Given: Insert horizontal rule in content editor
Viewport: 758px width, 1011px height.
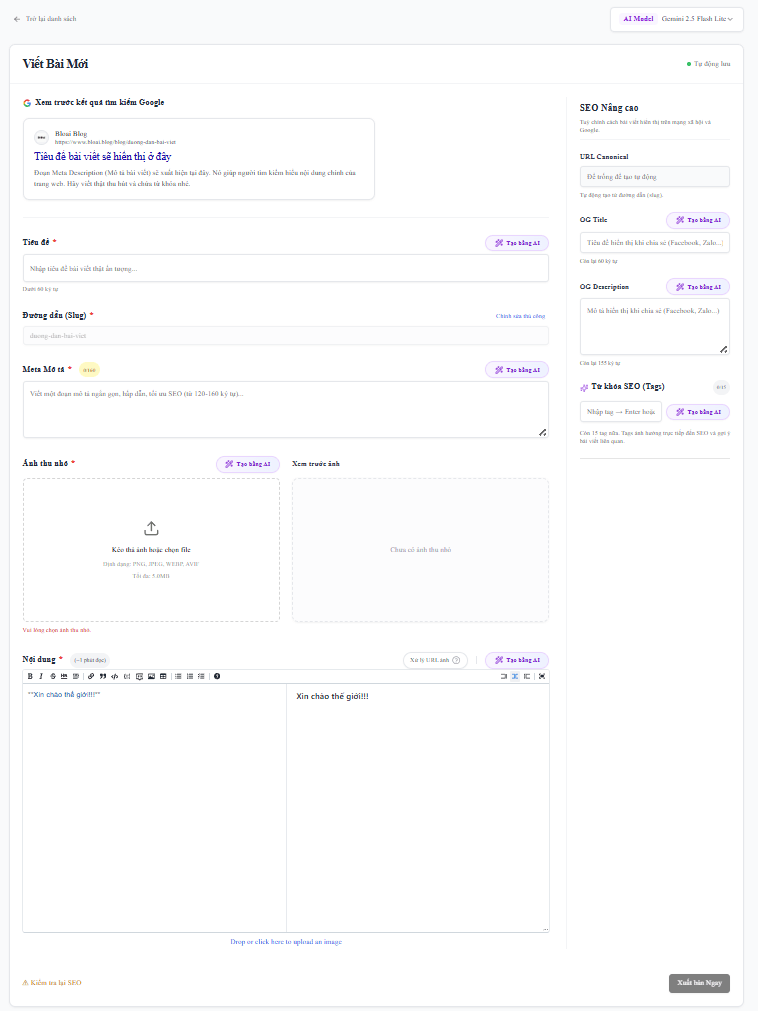Looking at the screenshot, I should pos(64,676).
